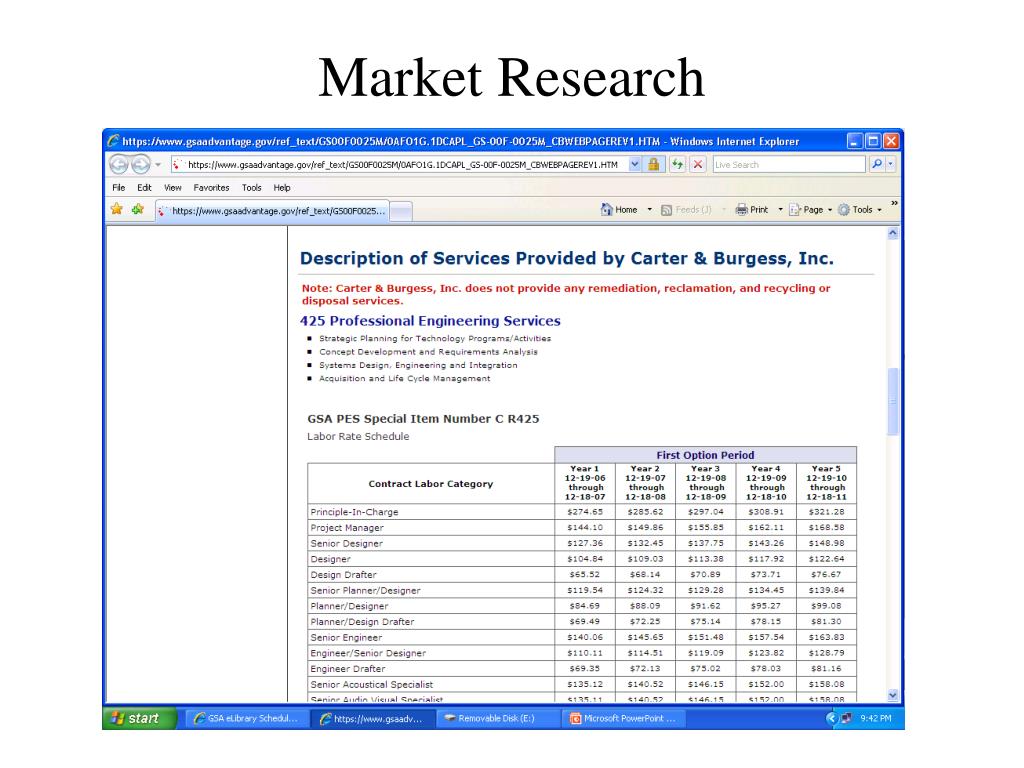Click Year 5 rate $321.28 cell

tap(827, 512)
